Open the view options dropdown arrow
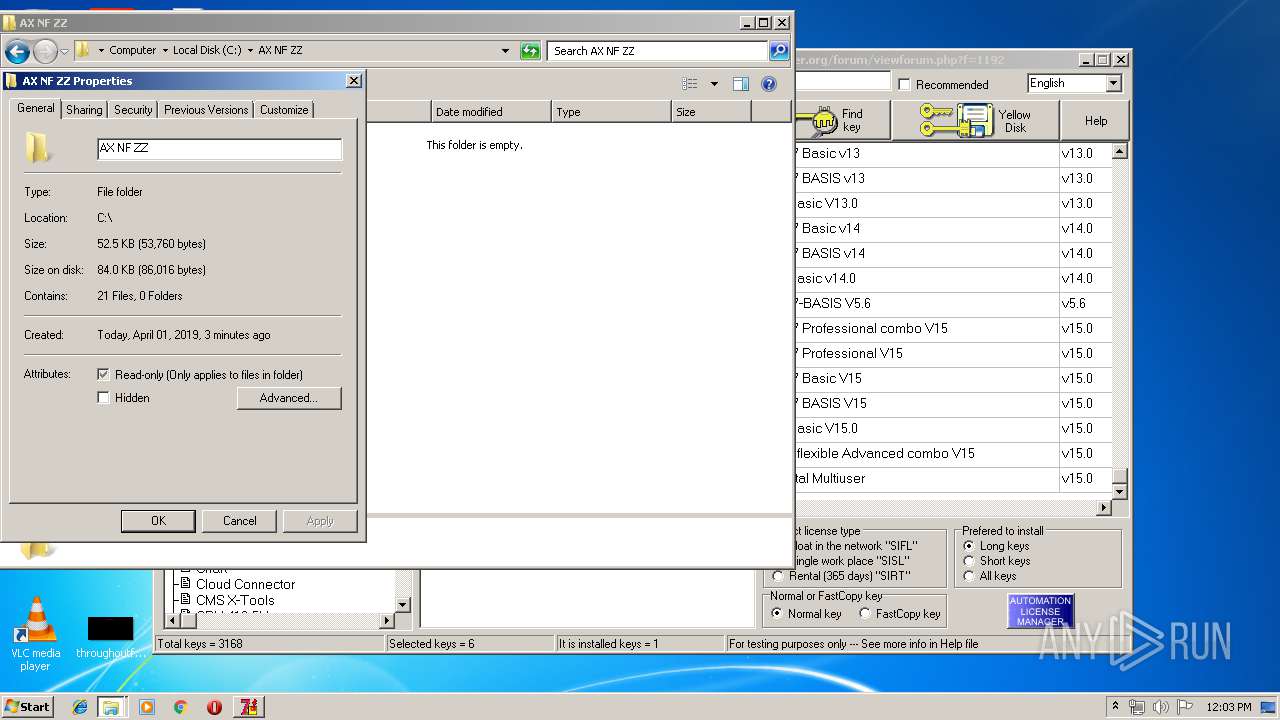The width and height of the screenshot is (1280, 720). [x=714, y=84]
